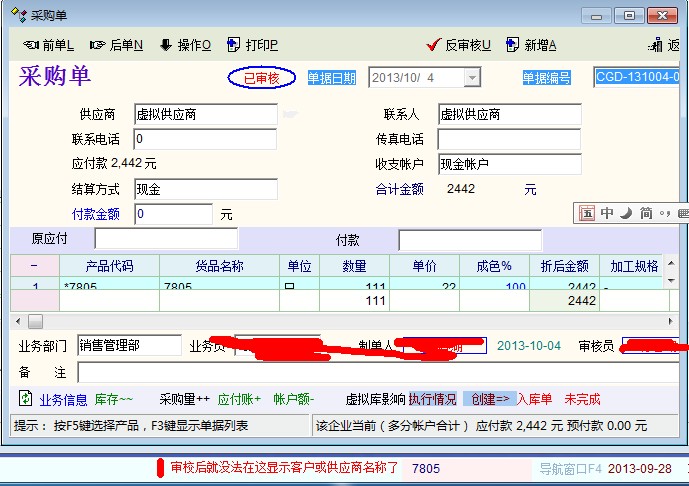Click the 已审核 status stamp
The height and width of the screenshot is (486, 689).
pos(261,78)
